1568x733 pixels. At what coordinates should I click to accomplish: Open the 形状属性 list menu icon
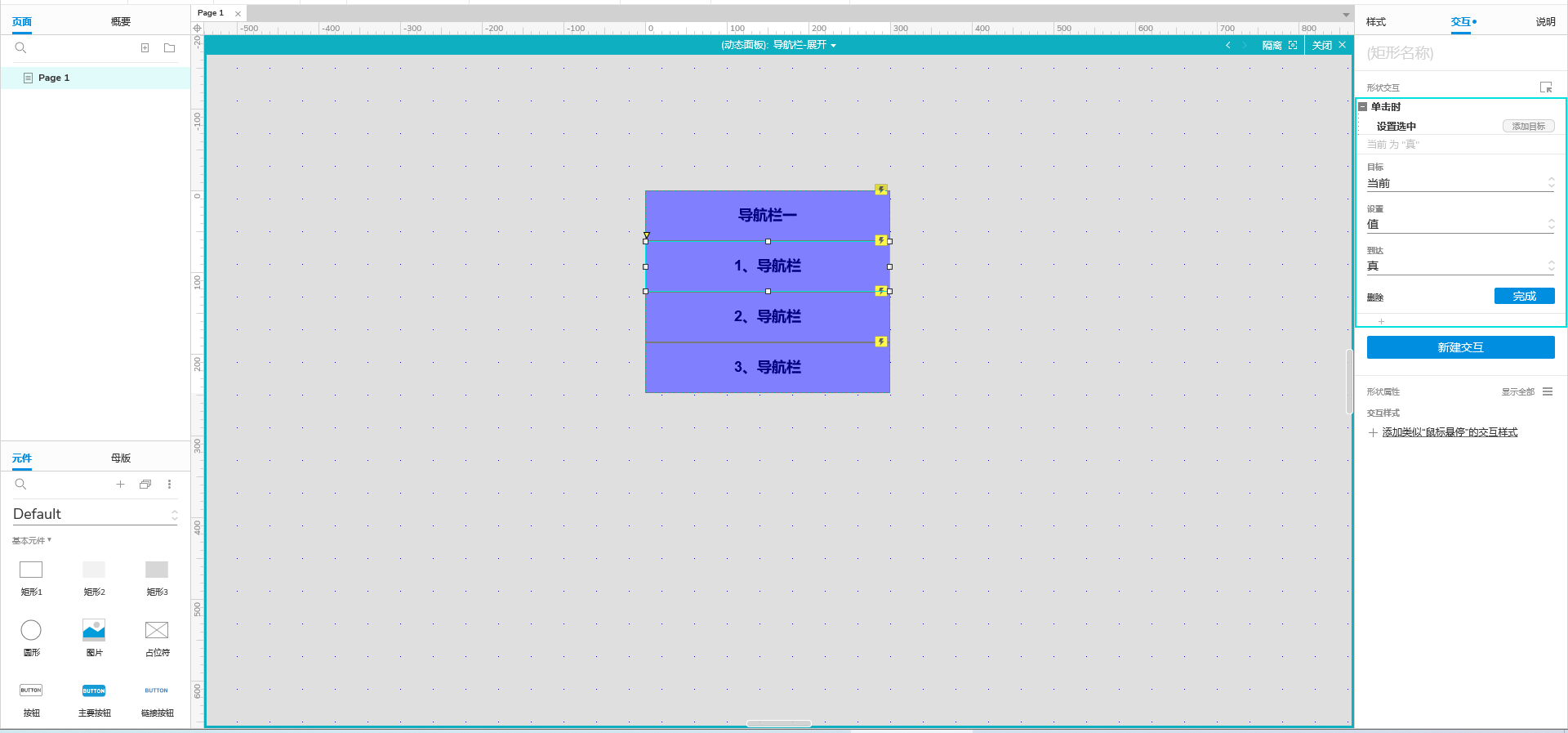pos(1548,391)
